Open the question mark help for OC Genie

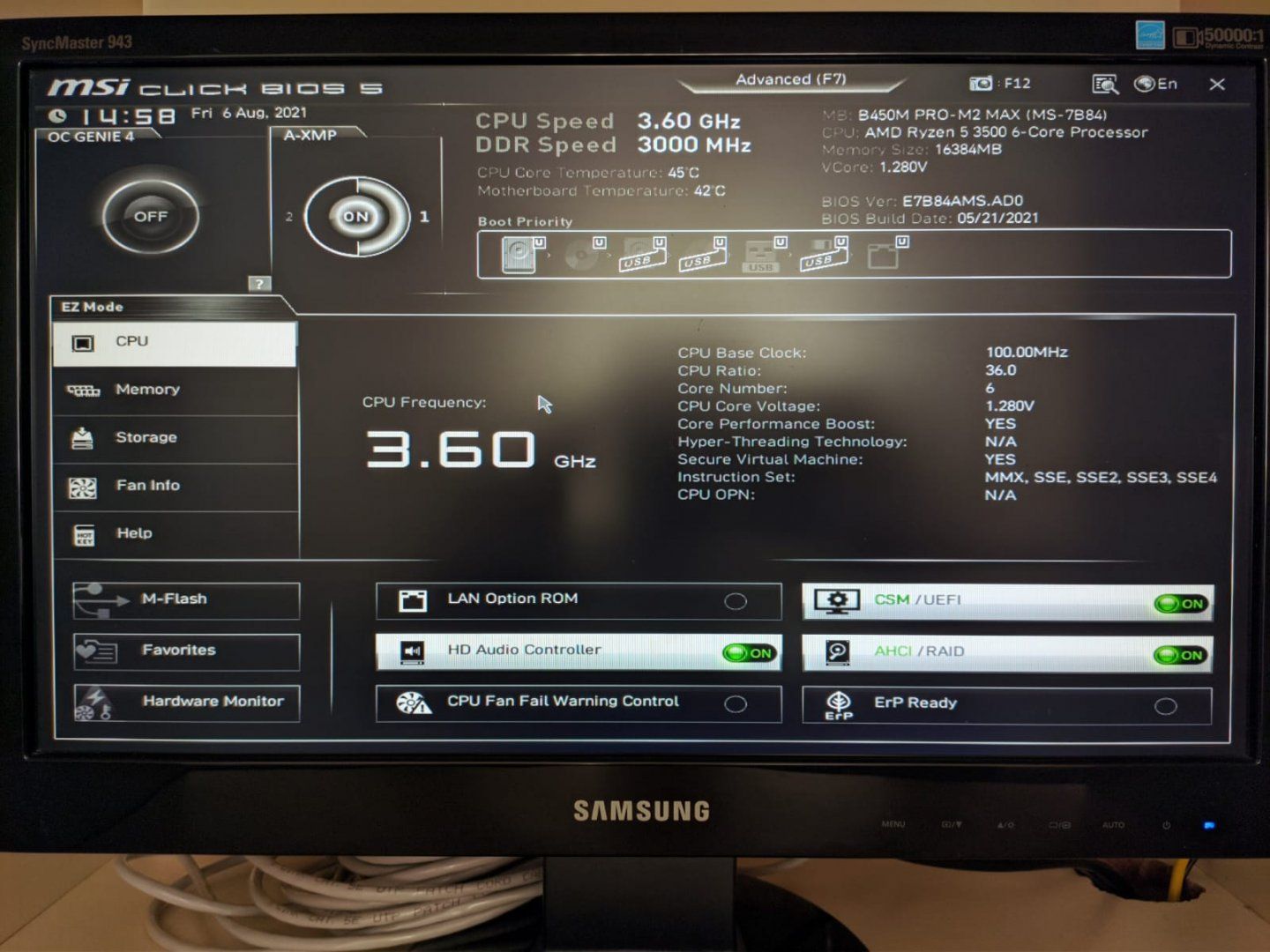[x=258, y=284]
